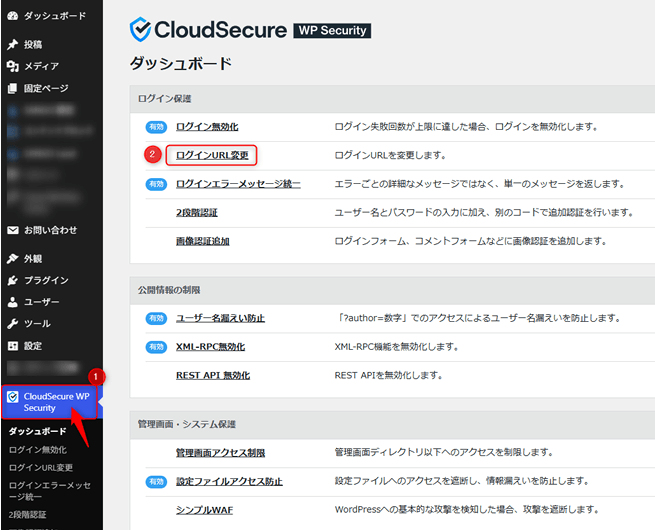Click 有効 badge next to ログインエラーメッセージ統一
Screen dimensions: 655x530
(x=156, y=184)
